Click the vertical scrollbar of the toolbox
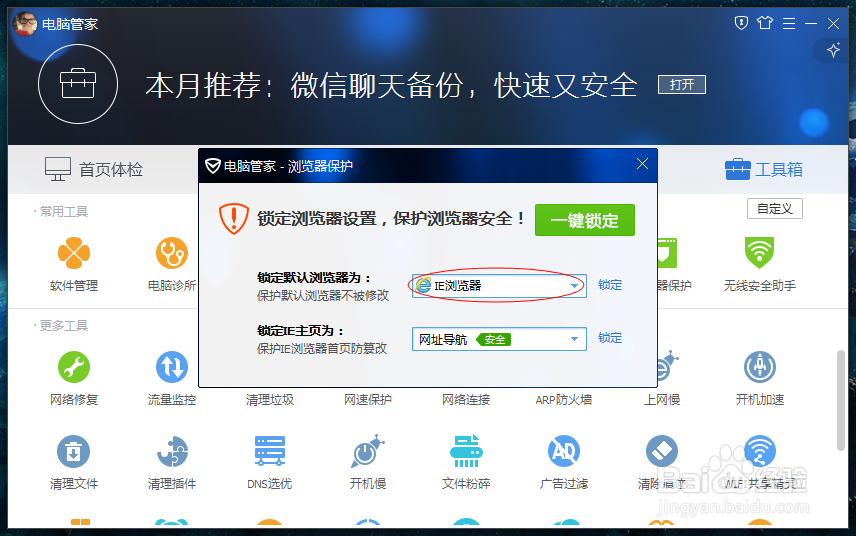The height and width of the screenshot is (536, 856). click(841, 400)
